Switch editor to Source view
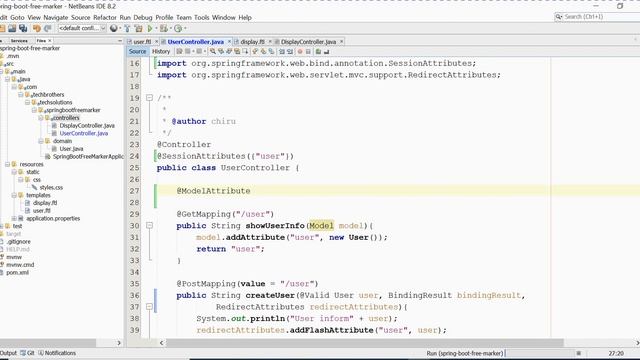Viewport: 640px width, 360px height. coord(137,51)
